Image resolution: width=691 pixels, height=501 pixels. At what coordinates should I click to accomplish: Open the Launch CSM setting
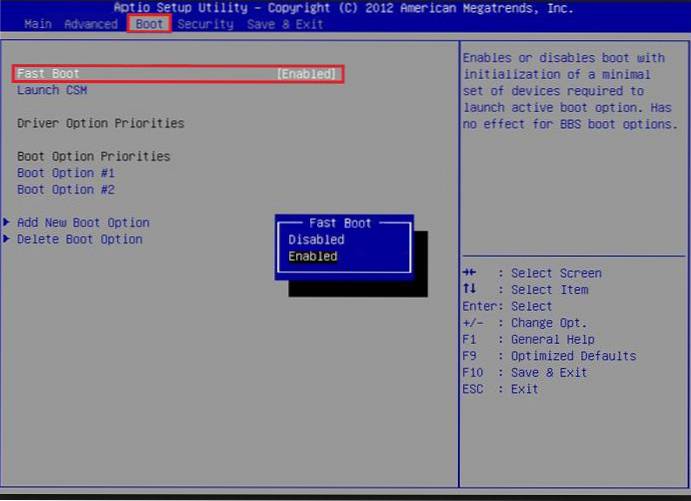pyautogui.click(x=51, y=90)
